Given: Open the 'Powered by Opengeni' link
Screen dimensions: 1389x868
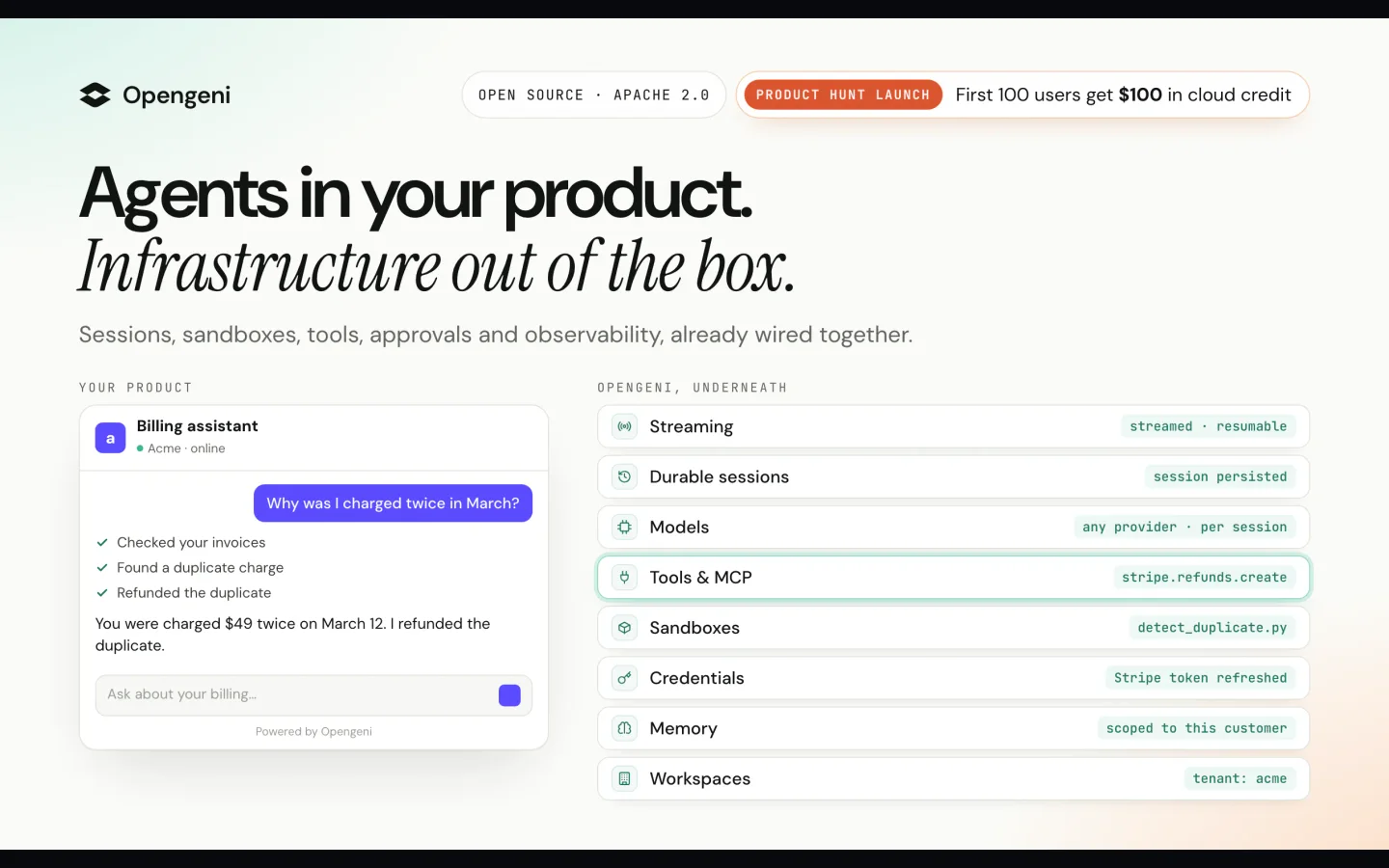Looking at the screenshot, I should click(x=313, y=732).
